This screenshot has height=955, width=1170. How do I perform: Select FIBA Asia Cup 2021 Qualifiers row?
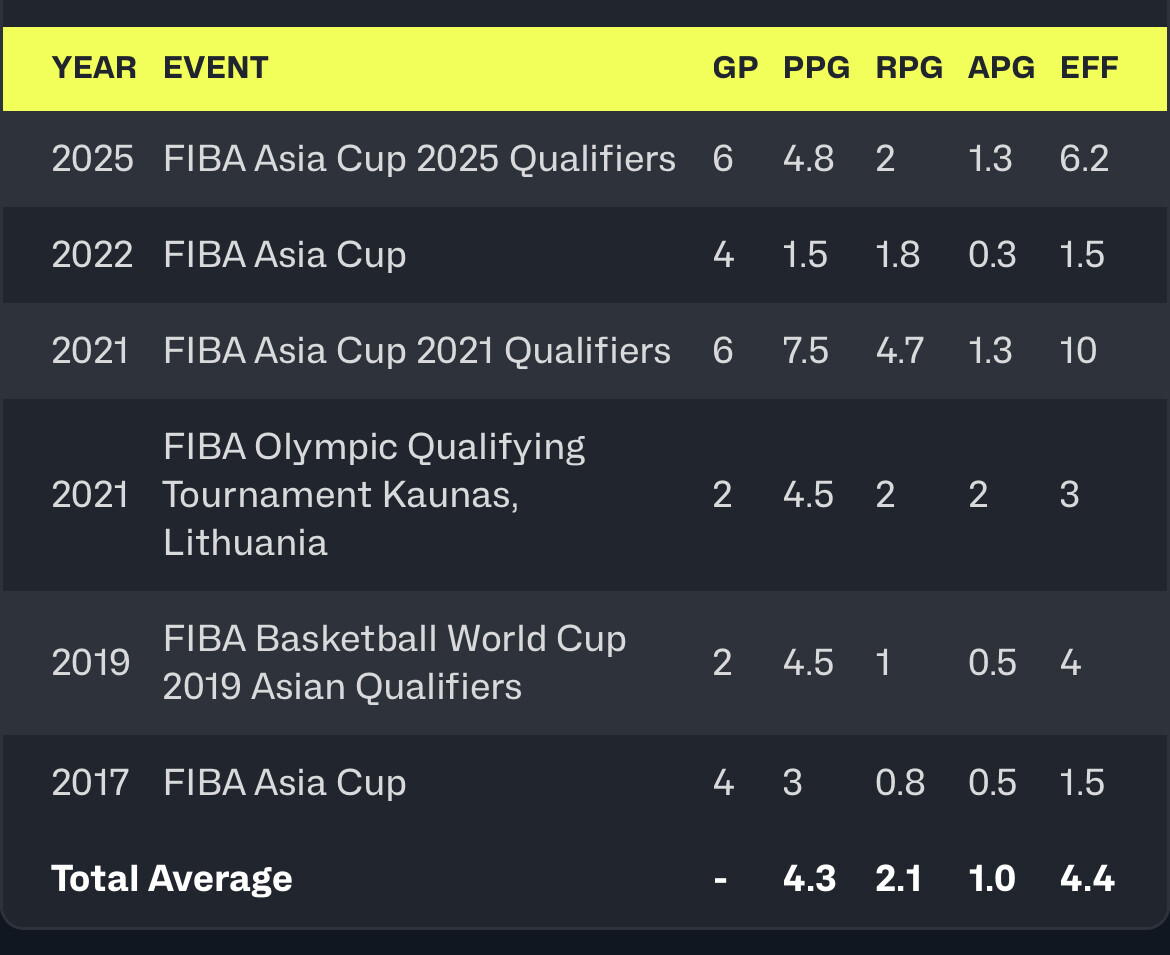click(x=417, y=351)
